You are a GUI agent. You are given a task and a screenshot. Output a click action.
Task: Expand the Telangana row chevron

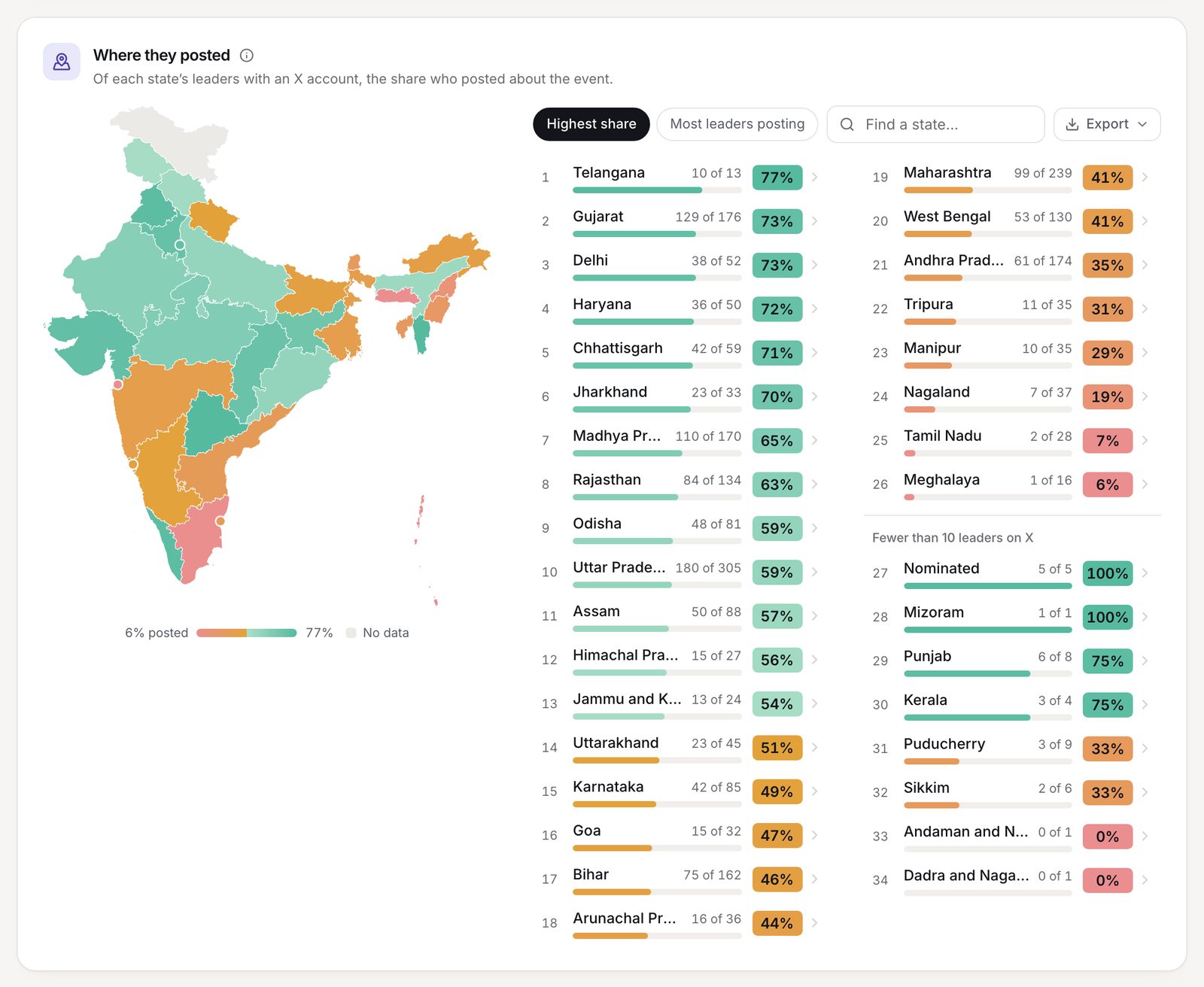814,178
